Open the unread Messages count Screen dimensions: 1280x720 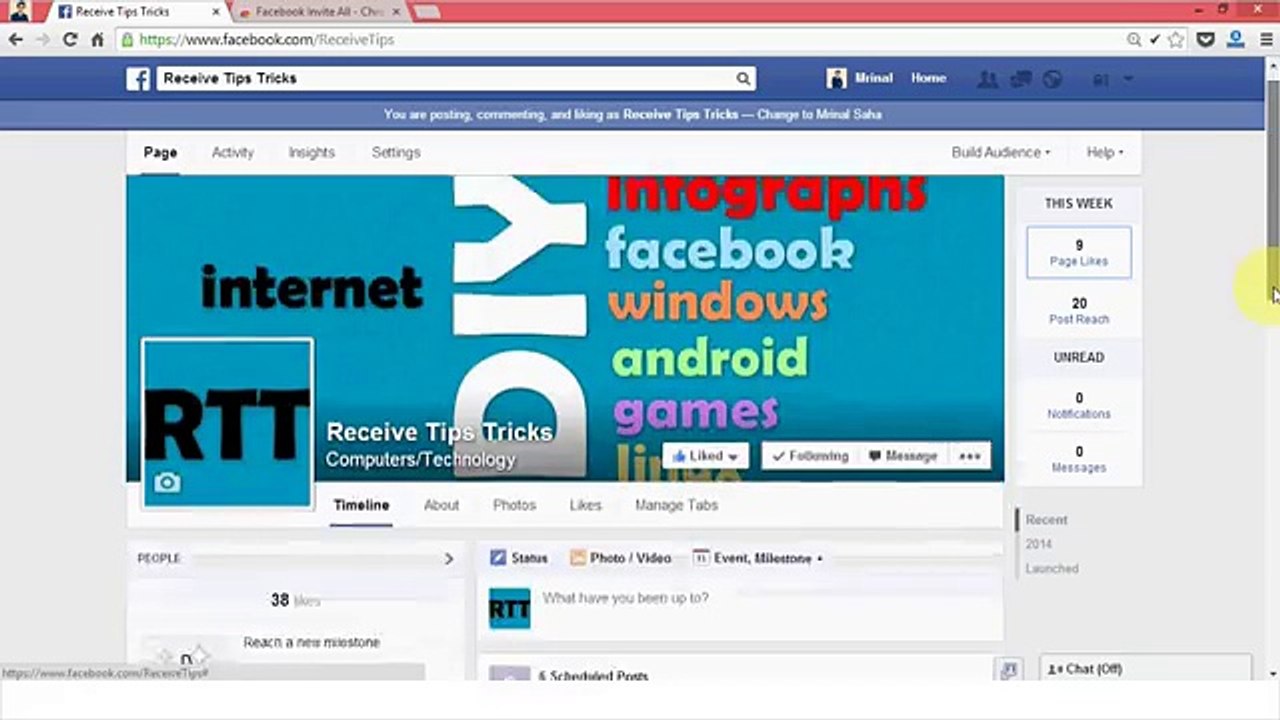(1079, 459)
